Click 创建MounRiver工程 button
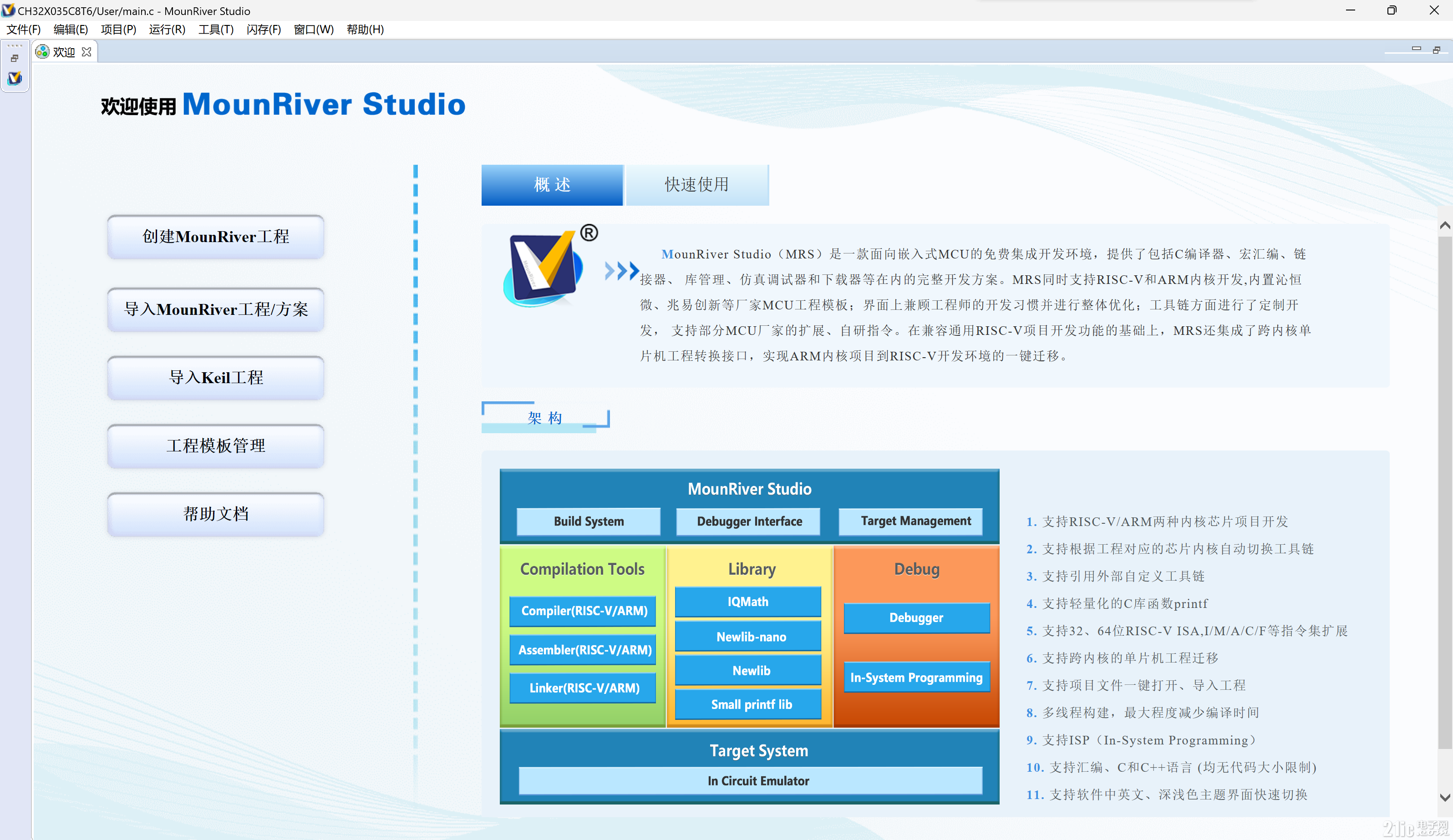The height and width of the screenshot is (840, 1453). point(216,237)
